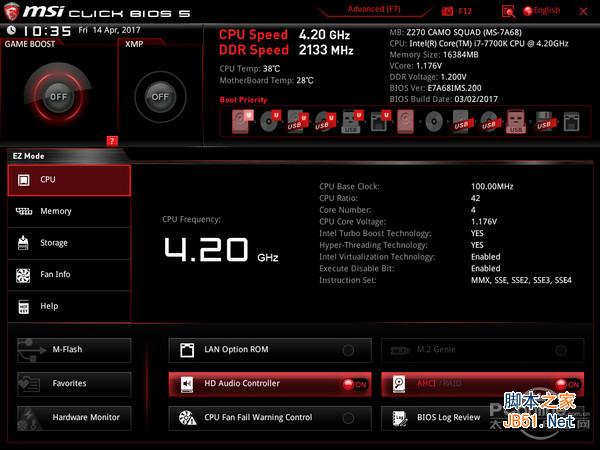Toggle the AHCI / RAID switch
Screen dimensions: 600x450
[483, 384]
